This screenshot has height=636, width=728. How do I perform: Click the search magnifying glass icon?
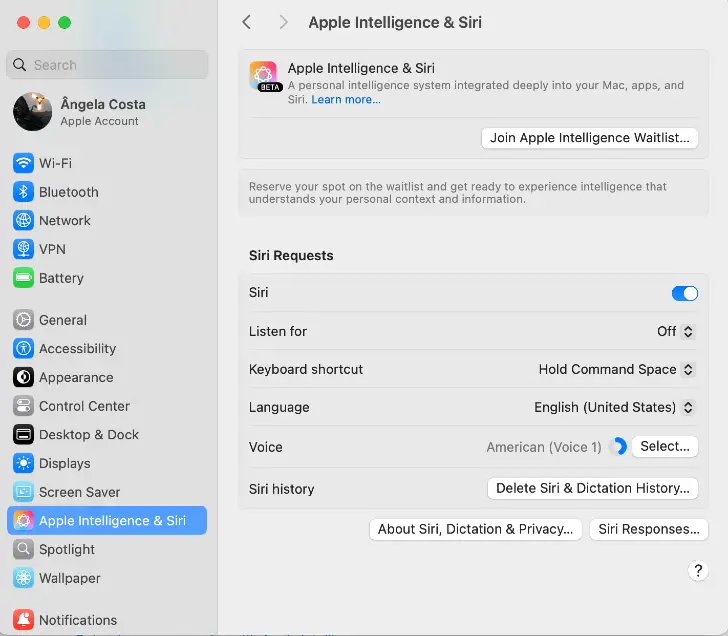click(20, 65)
